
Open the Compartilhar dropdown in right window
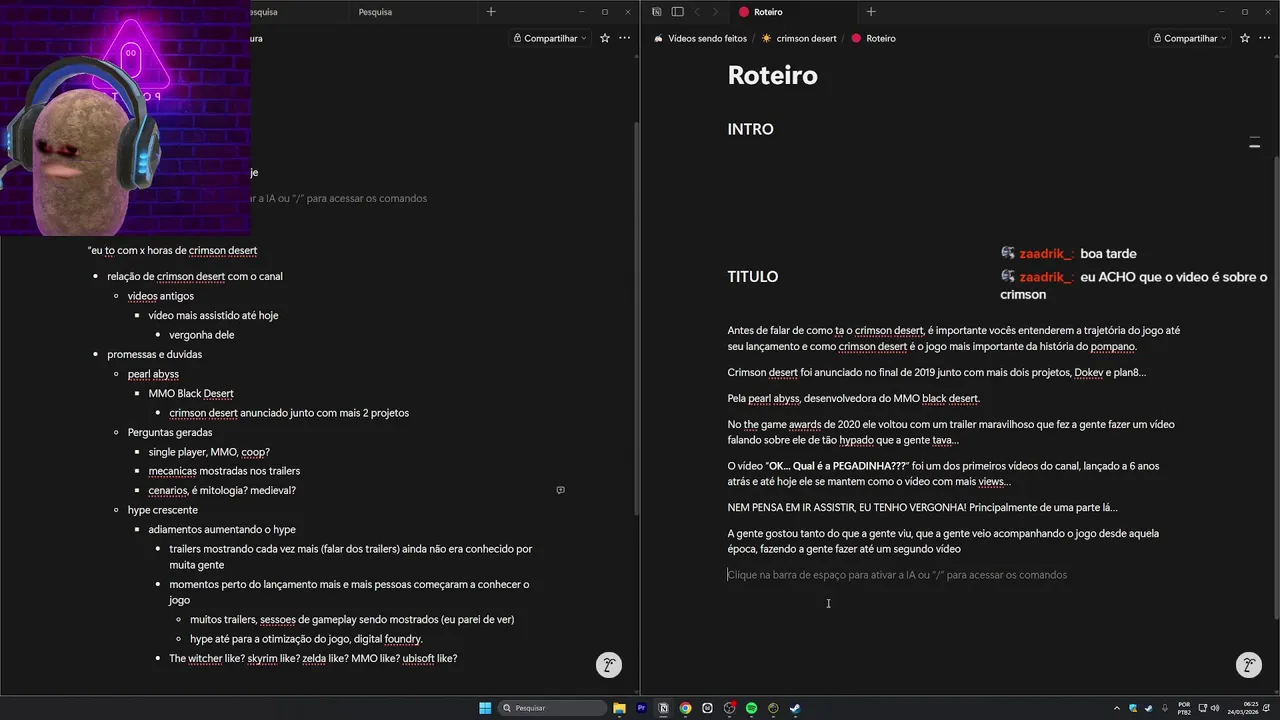coord(1190,38)
